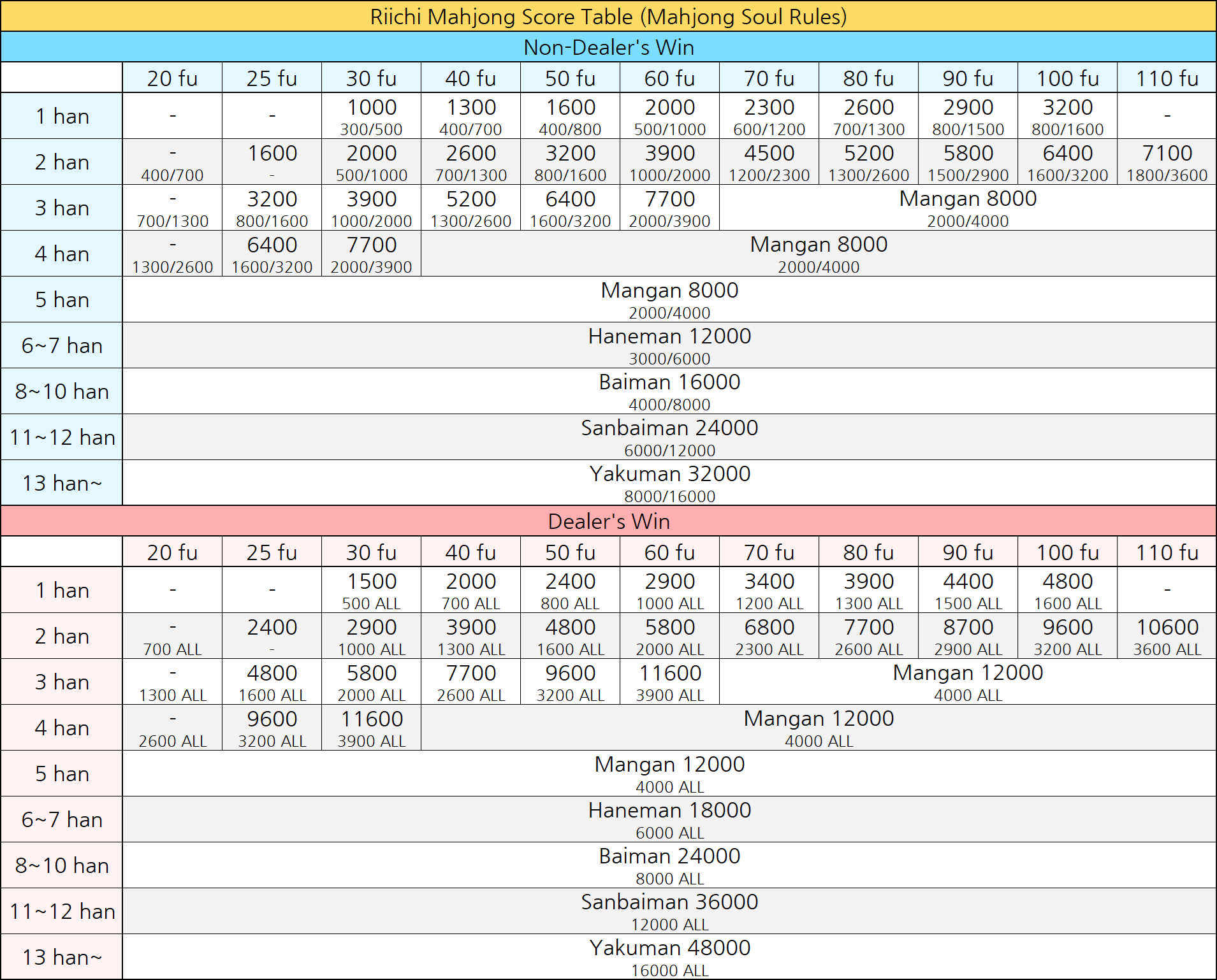Image resolution: width=1217 pixels, height=980 pixels.
Task: Click the 2300 600/1200 cell
Action: pyautogui.click(x=769, y=116)
